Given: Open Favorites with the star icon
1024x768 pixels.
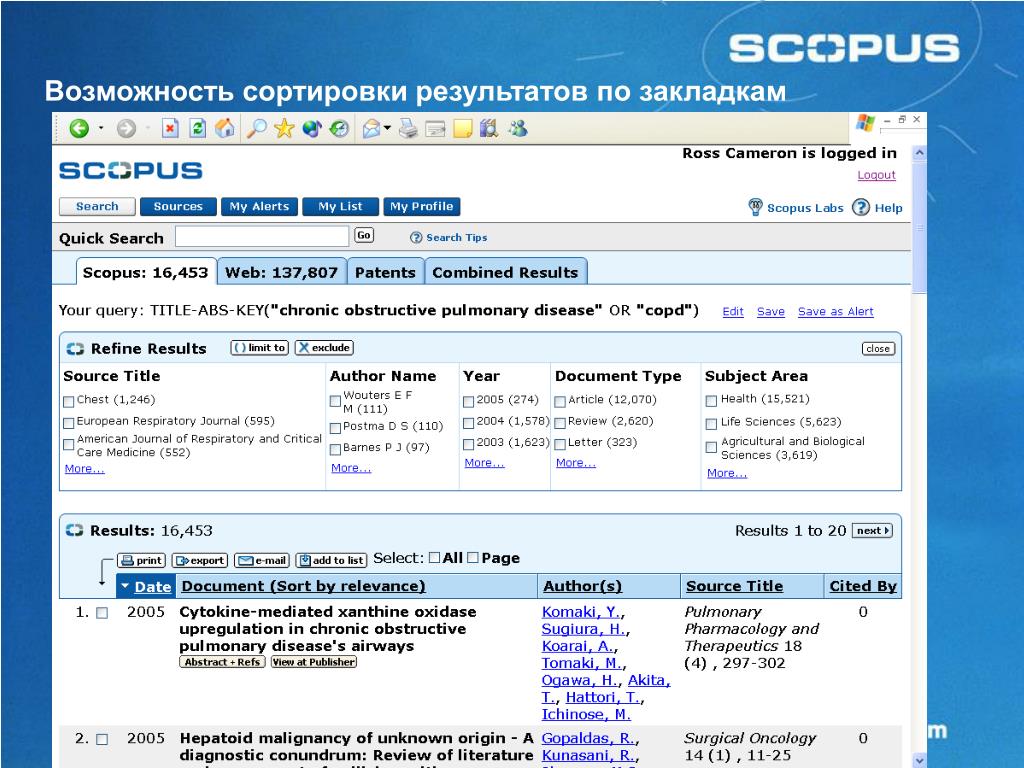Looking at the screenshot, I should (284, 129).
